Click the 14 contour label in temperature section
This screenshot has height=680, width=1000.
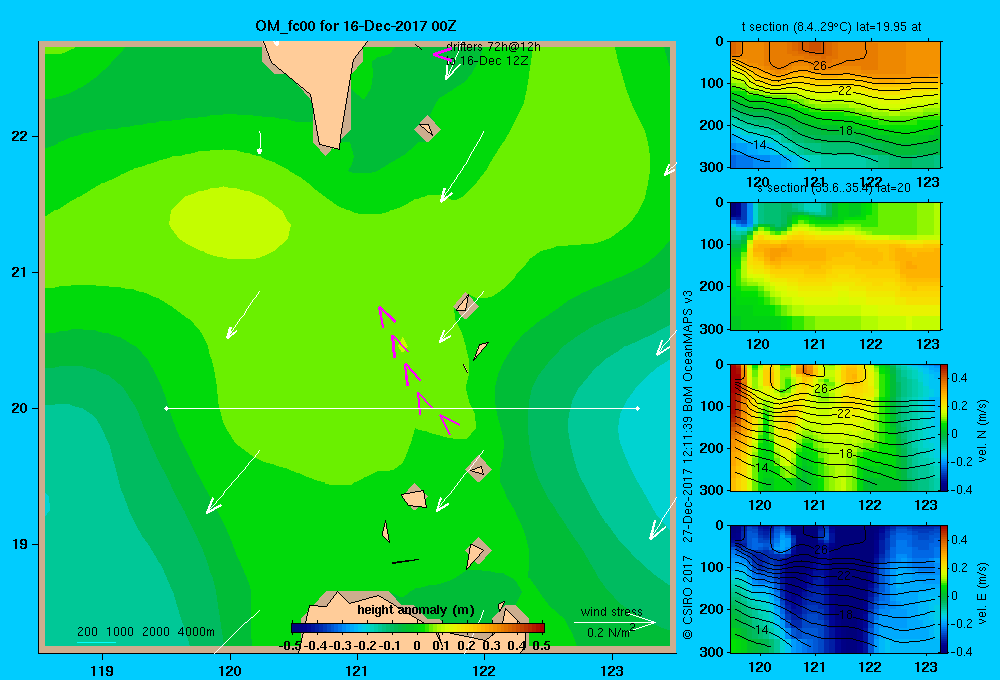click(x=760, y=145)
